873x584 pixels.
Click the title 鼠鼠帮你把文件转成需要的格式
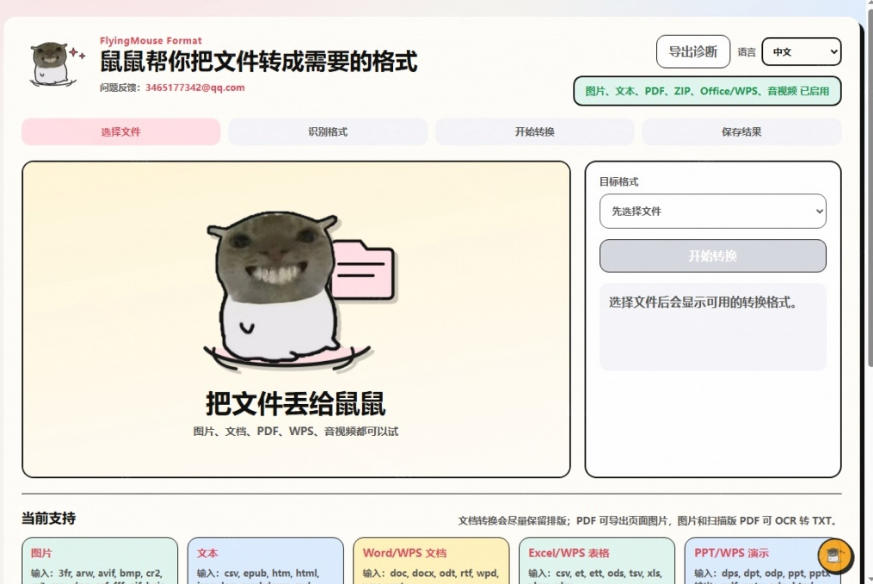258,61
